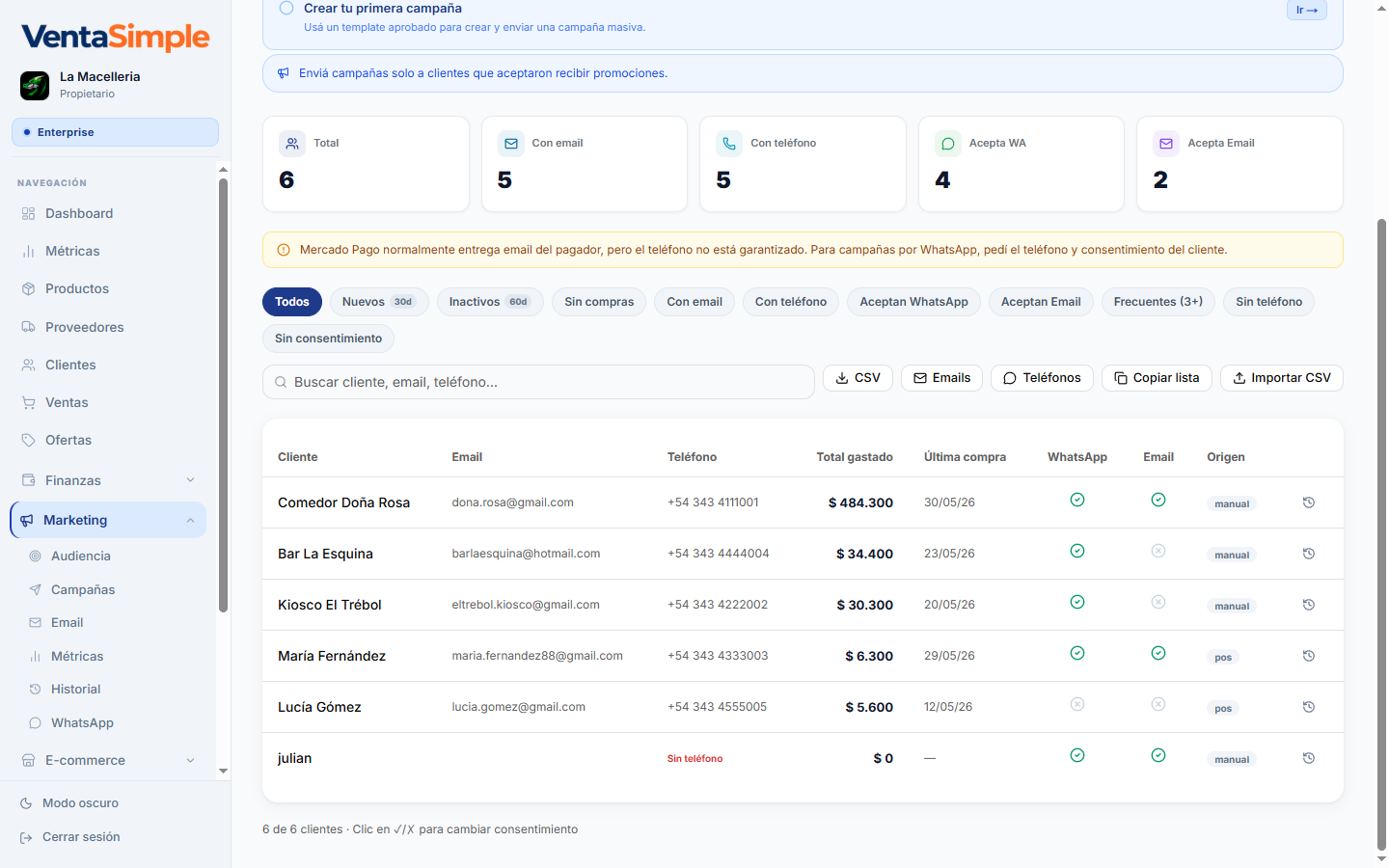Click the Con teléfono card phone icon
The height and width of the screenshot is (868, 1389).
[x=729, y=144]
